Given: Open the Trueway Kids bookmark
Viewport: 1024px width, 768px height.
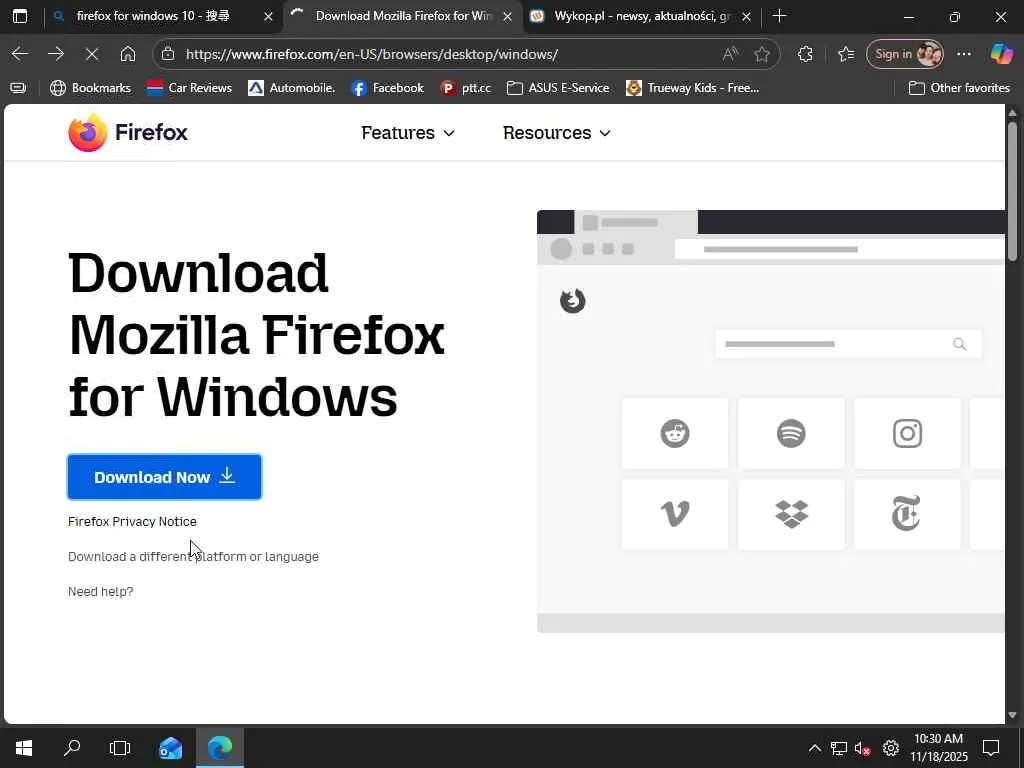Looking at the screenshot, I should coord(693,88).
